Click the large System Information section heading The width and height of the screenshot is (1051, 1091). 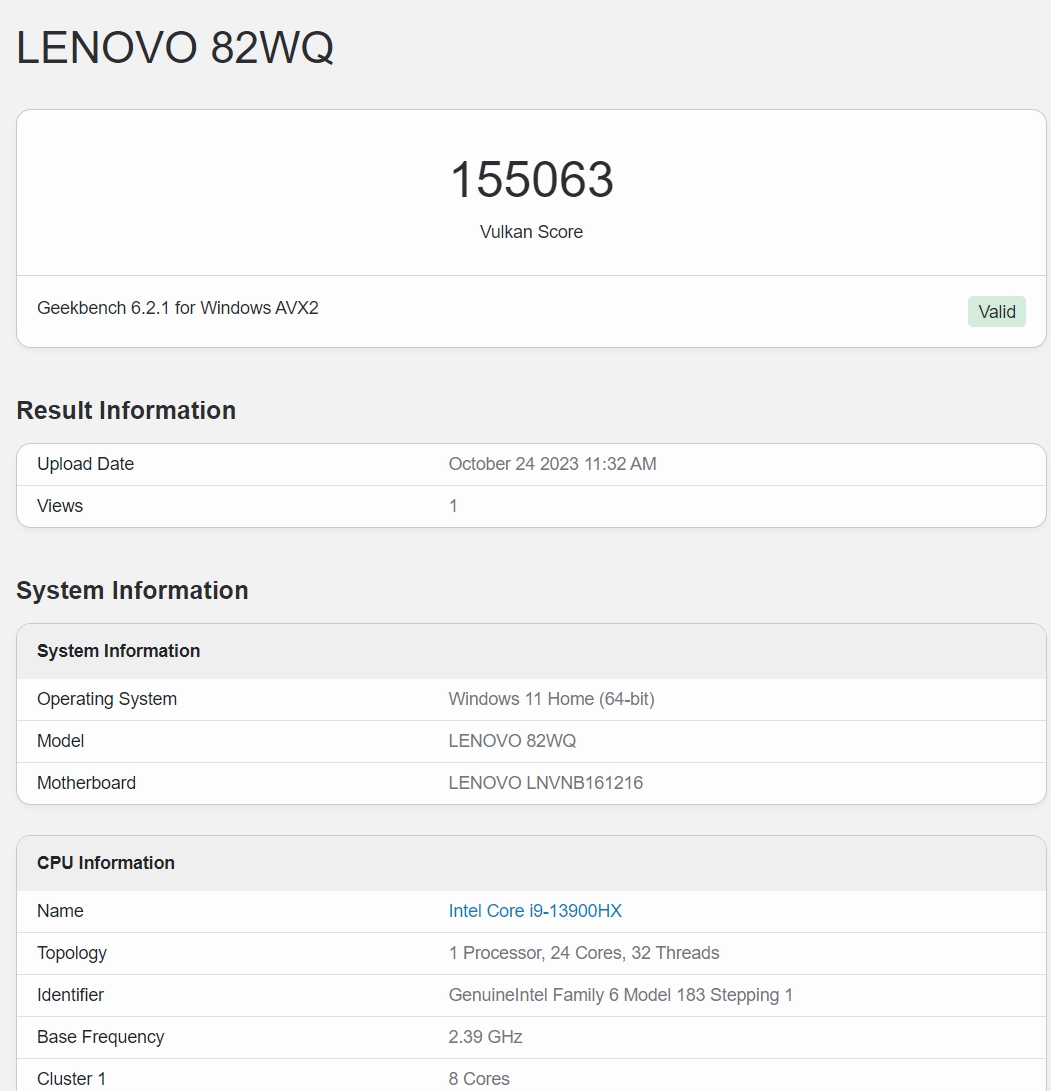pos(132,591)
